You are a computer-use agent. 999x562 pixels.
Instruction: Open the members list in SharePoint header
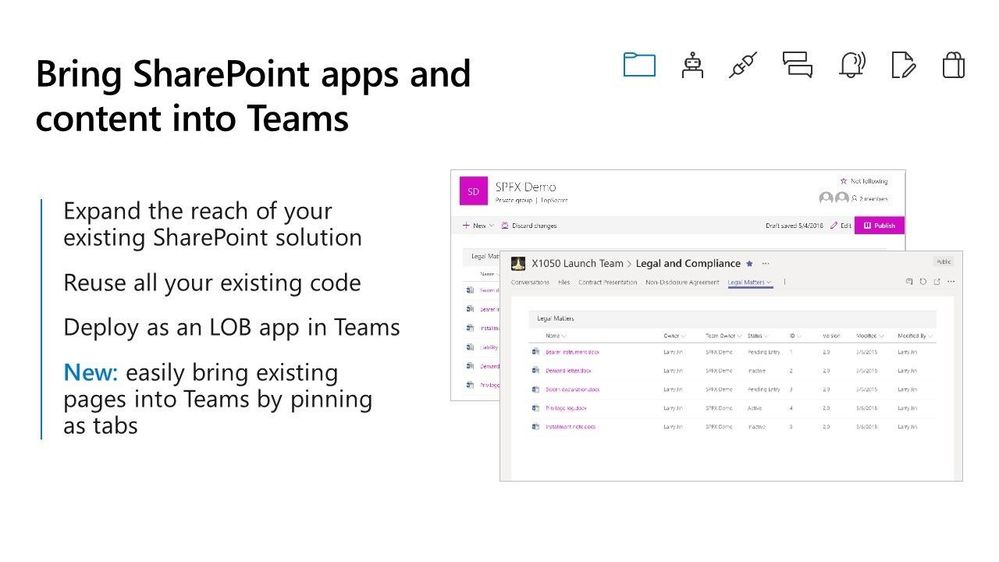(869, 199)
